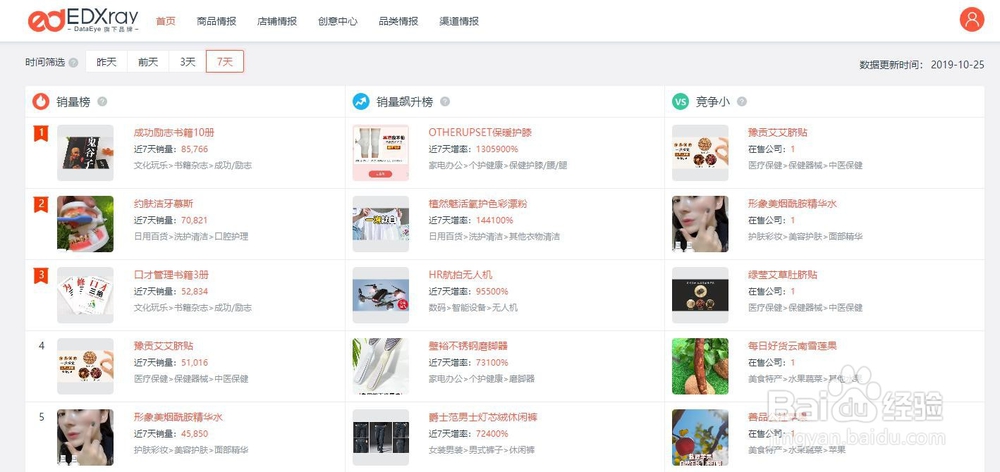
Task: Select the 昨天 time filter
Action: coord(107,62)
